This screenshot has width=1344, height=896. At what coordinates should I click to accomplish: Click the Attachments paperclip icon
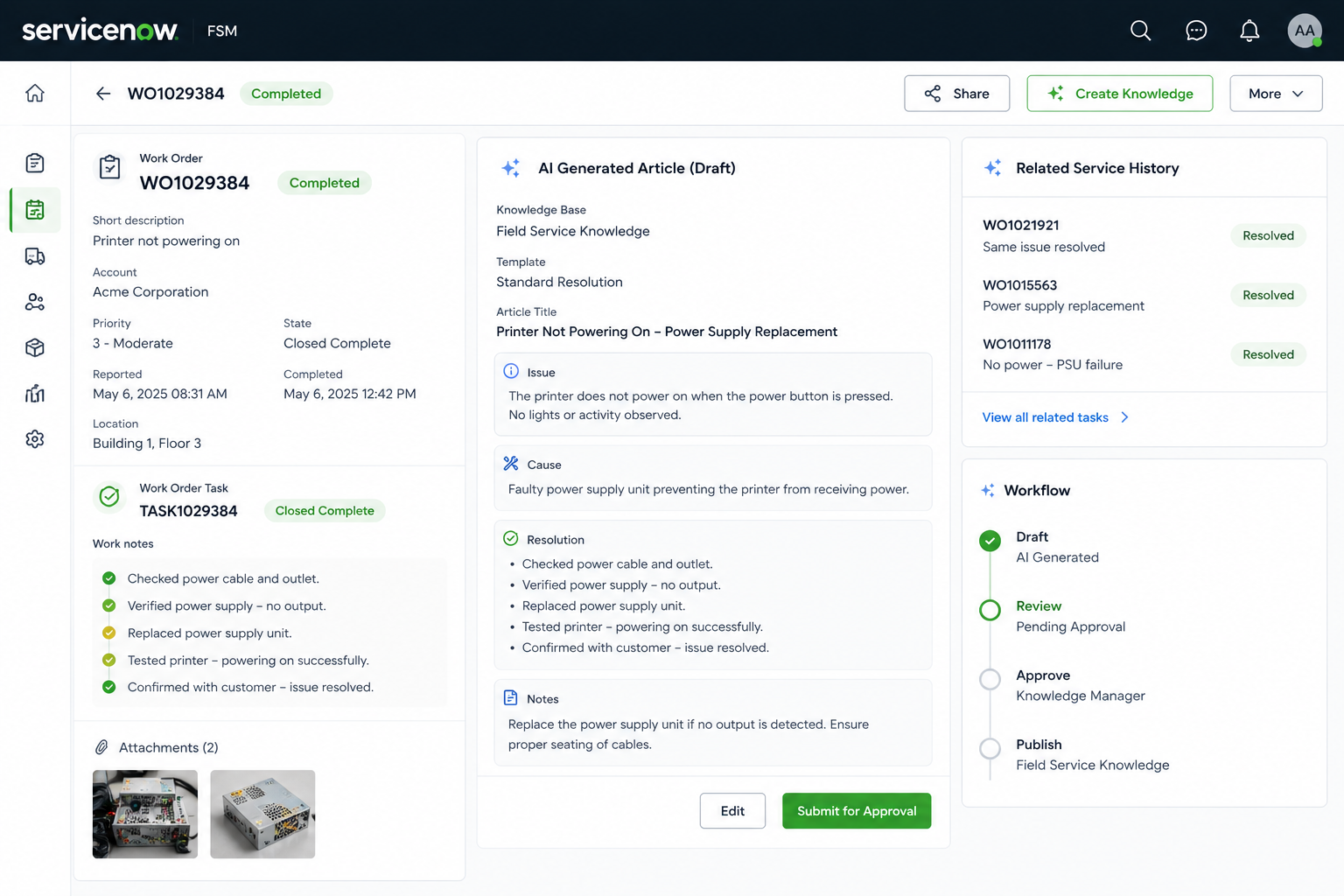coord(101,747)
